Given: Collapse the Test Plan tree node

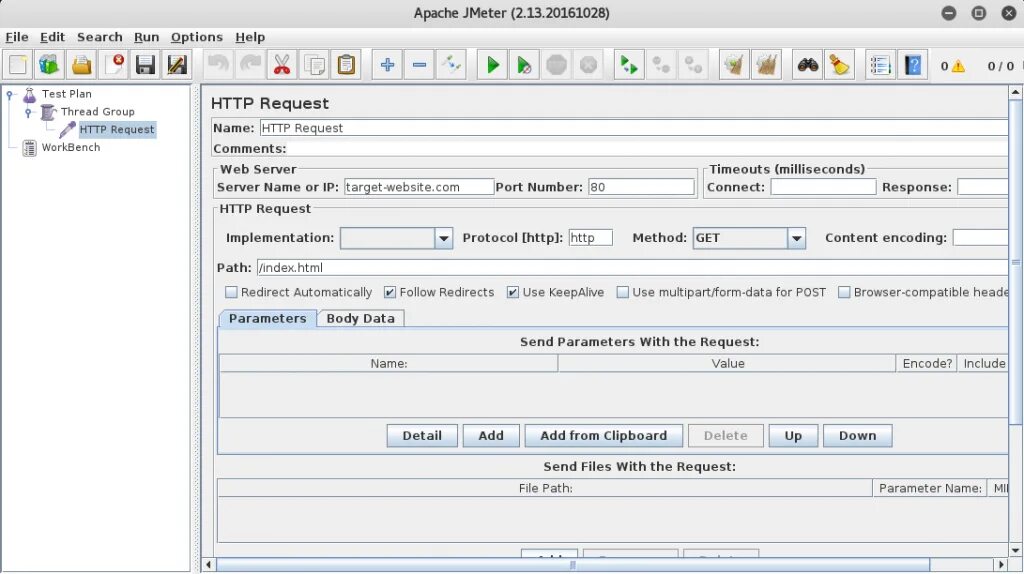Looking at the screenshot, I should tap(10, 95).
